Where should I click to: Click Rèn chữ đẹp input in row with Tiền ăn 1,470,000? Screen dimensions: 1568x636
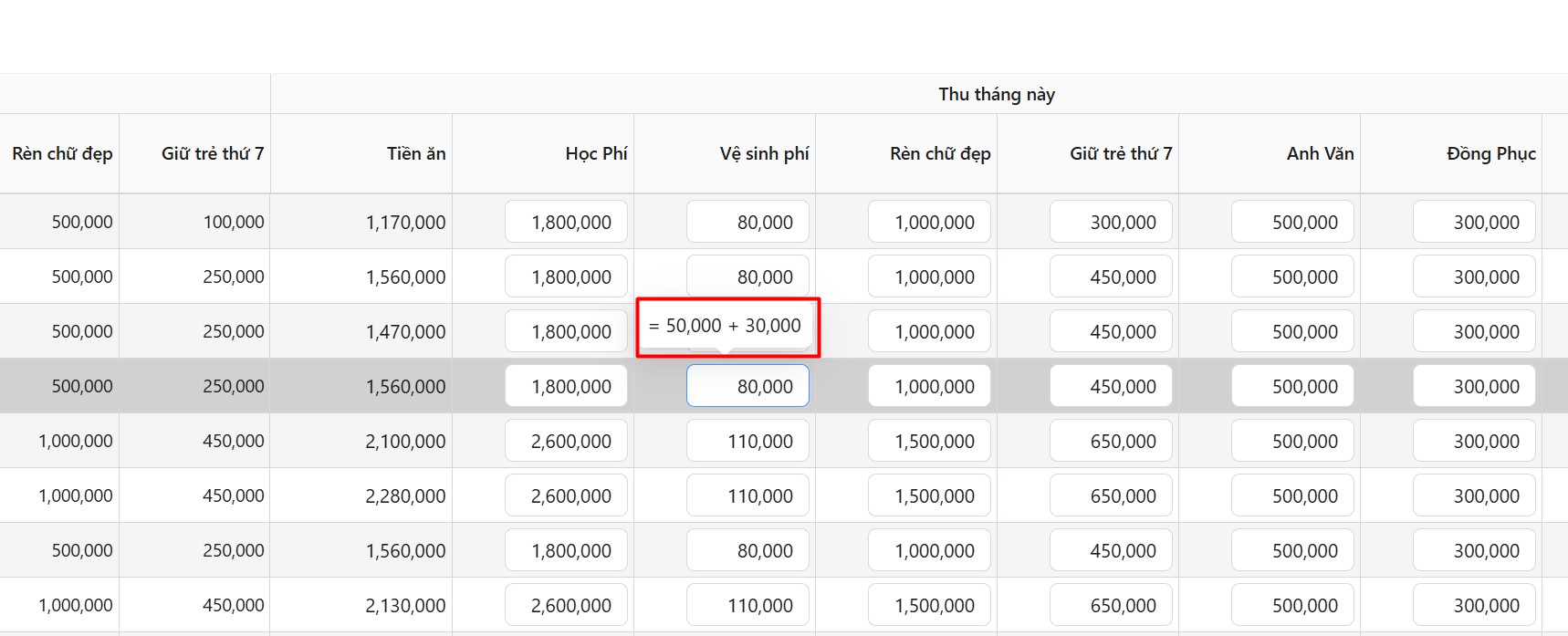point(929,331)
